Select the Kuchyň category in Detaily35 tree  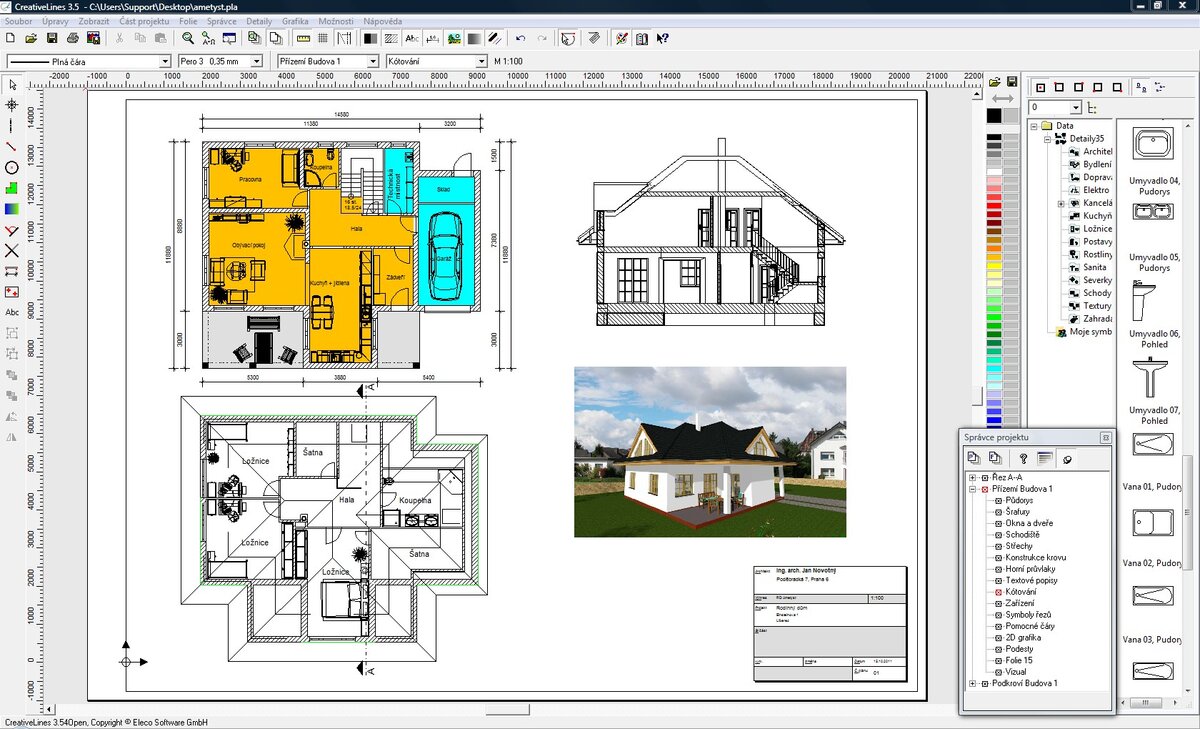1096,215
